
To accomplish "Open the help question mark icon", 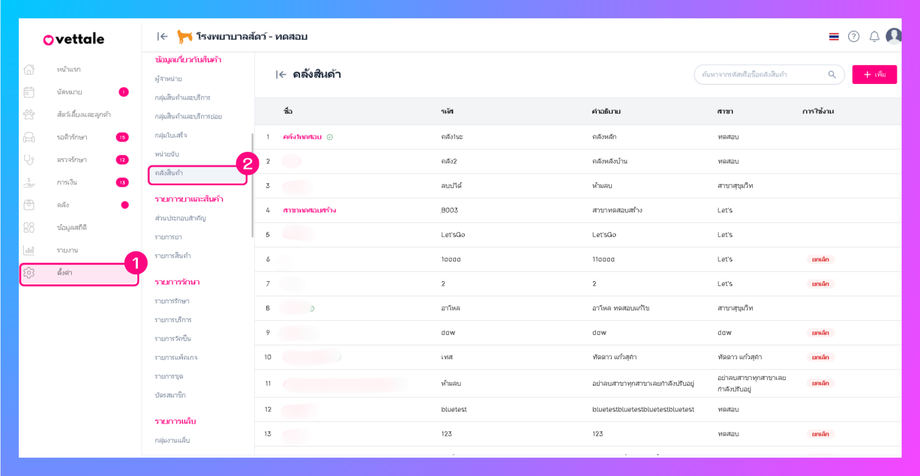I will [x=854, y=37].
